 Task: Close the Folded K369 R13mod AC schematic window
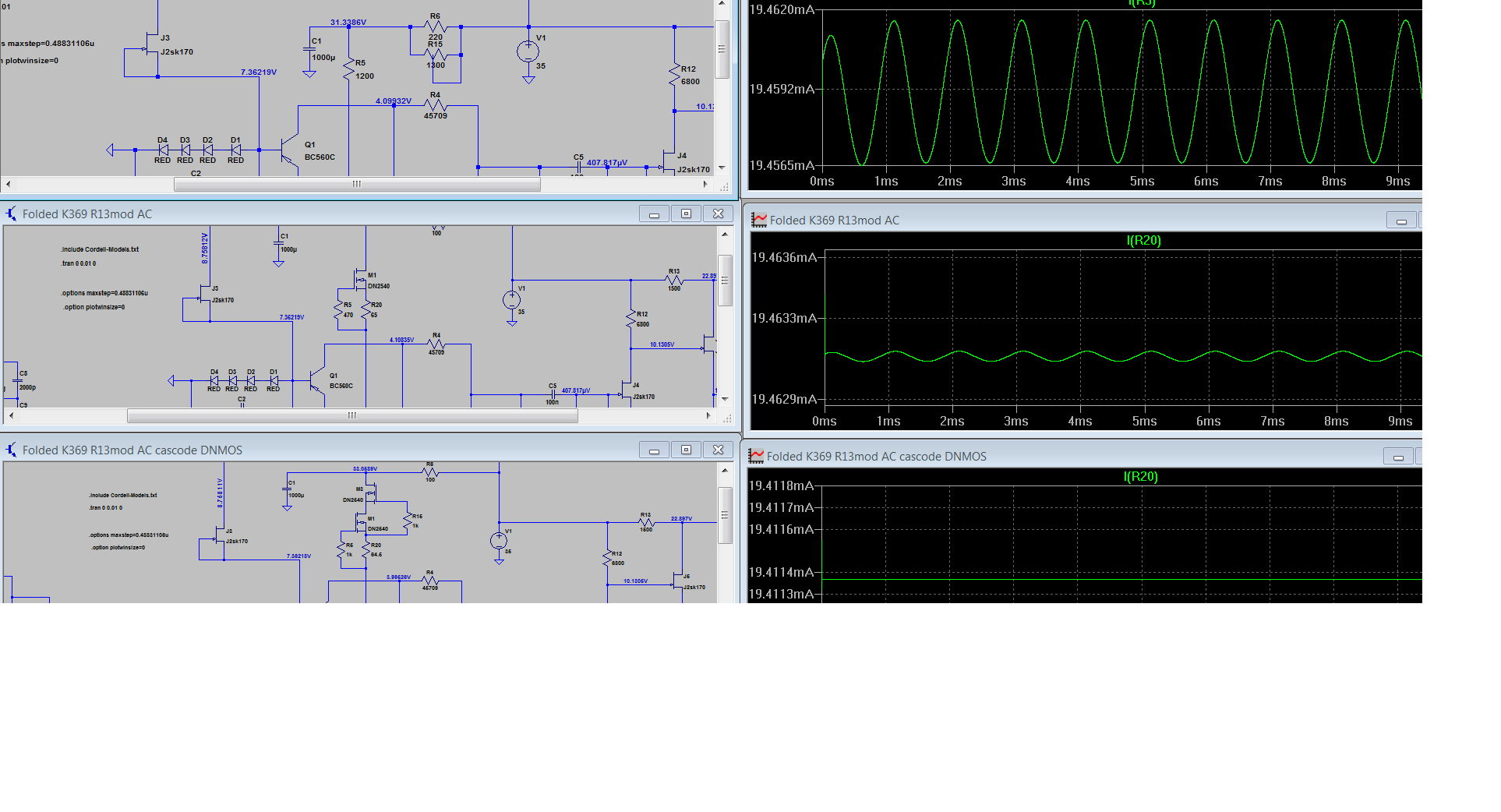tap(718, 214)
